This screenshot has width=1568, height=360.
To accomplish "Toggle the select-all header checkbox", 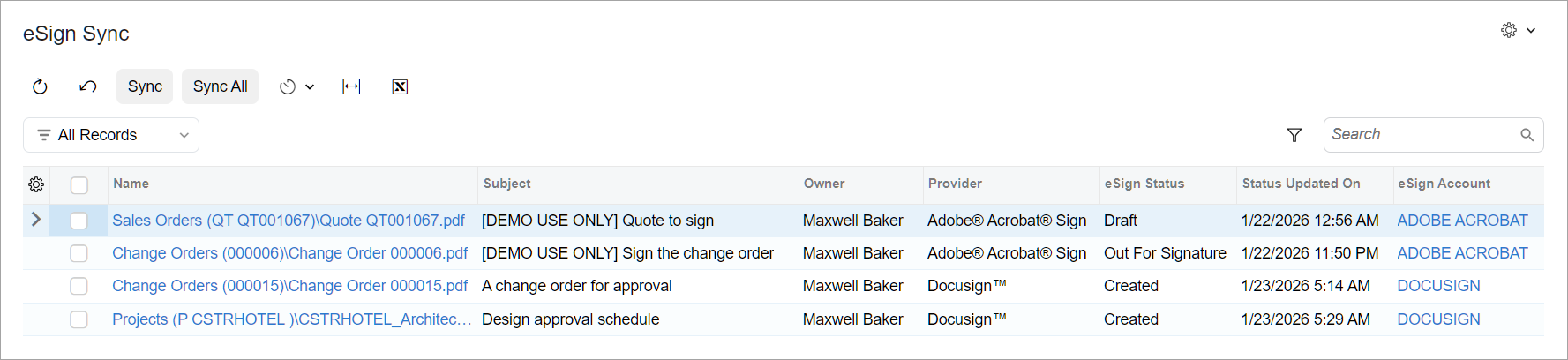I will pyautogui.click(x=79, y=185).
